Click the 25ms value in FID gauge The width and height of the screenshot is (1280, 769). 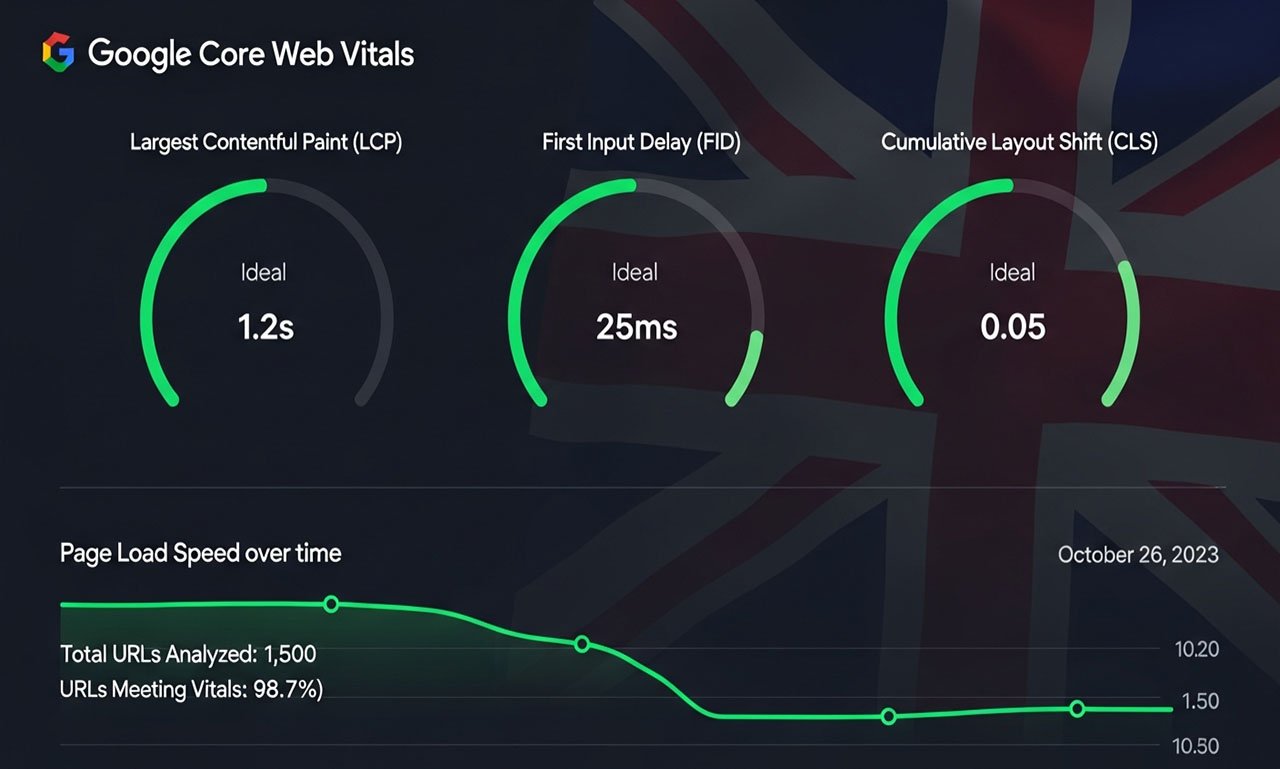click(636, 326)
